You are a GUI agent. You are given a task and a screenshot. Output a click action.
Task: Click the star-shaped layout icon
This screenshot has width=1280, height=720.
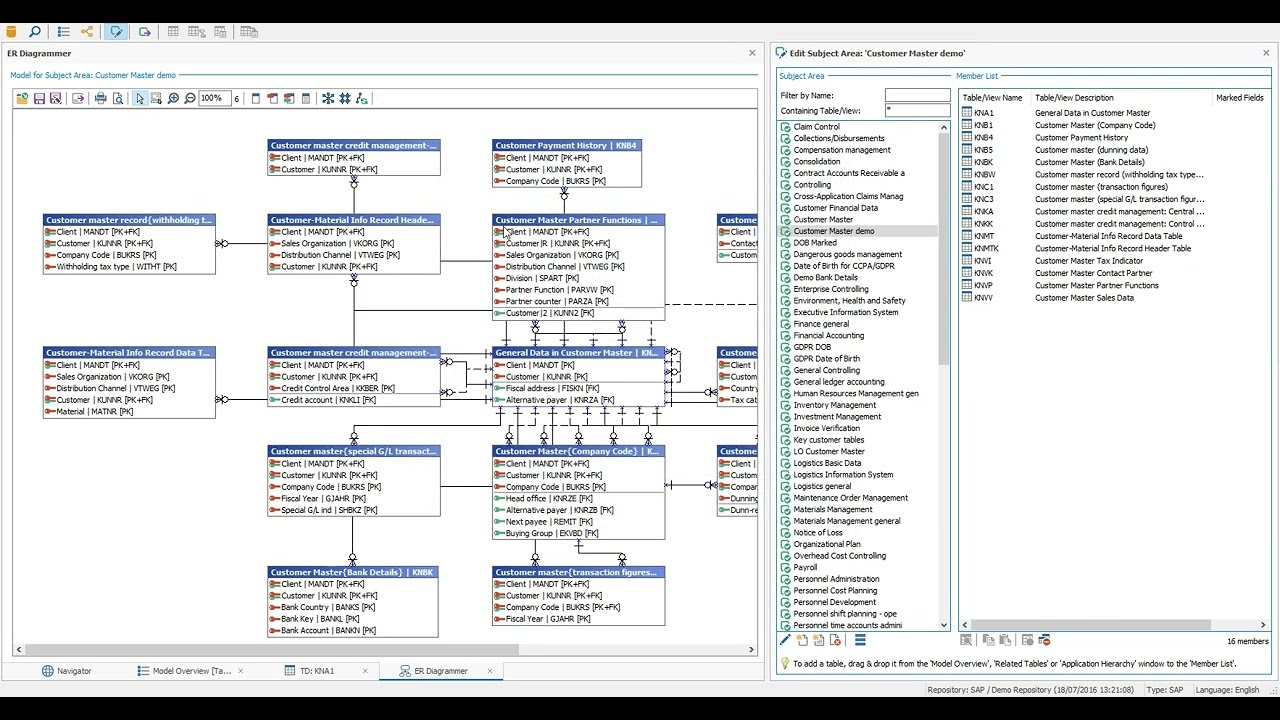(328, 99)
